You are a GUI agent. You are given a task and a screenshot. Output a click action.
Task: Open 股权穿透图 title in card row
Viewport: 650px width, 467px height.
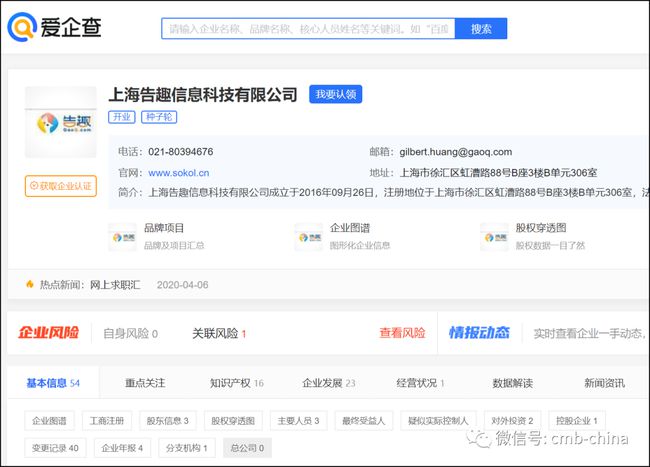pyautogui.click(x=541, y=228)
